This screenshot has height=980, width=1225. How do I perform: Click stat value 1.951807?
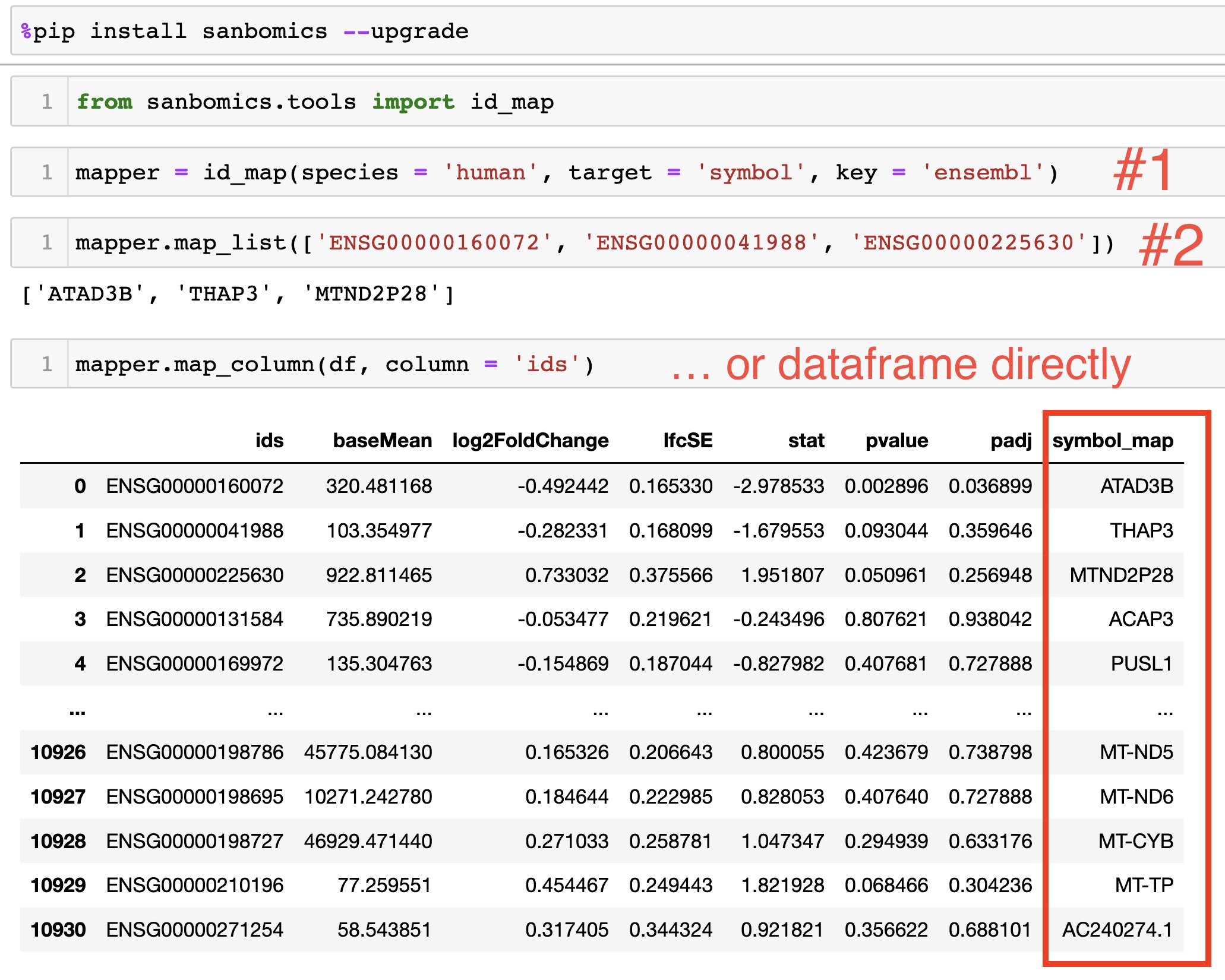click(782, 575)
